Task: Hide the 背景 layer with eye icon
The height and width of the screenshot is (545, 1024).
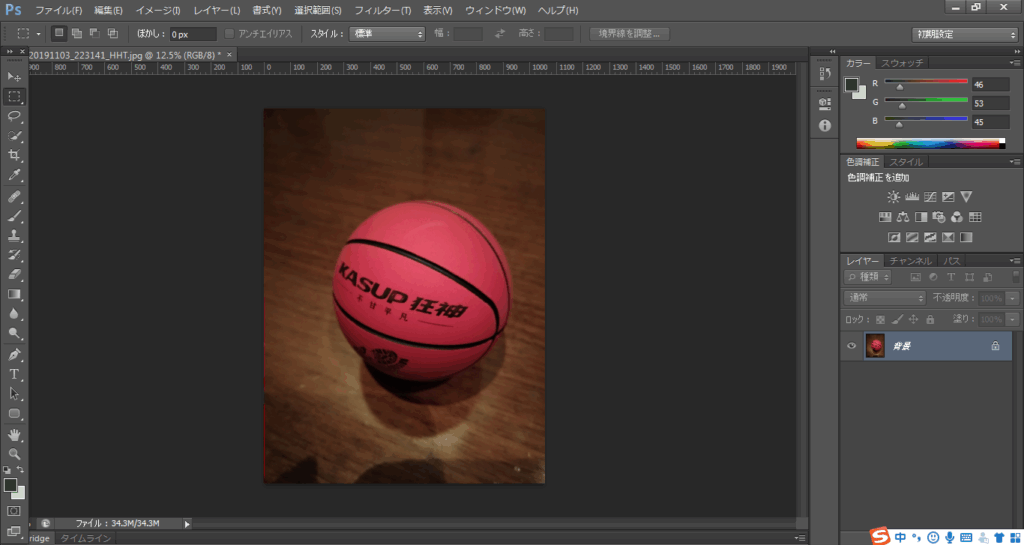Action: pyautogui.click(x=852, y=346)
